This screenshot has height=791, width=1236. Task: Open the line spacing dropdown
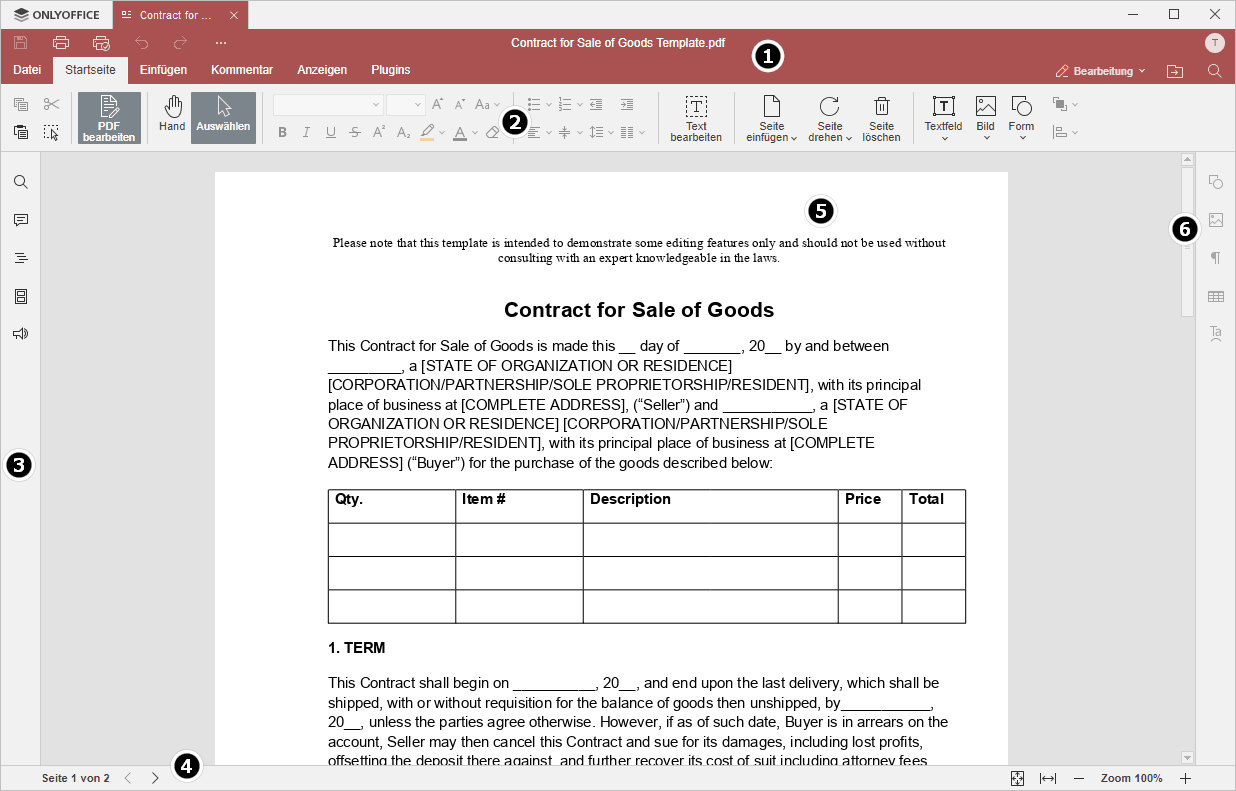tap(601, 132)
